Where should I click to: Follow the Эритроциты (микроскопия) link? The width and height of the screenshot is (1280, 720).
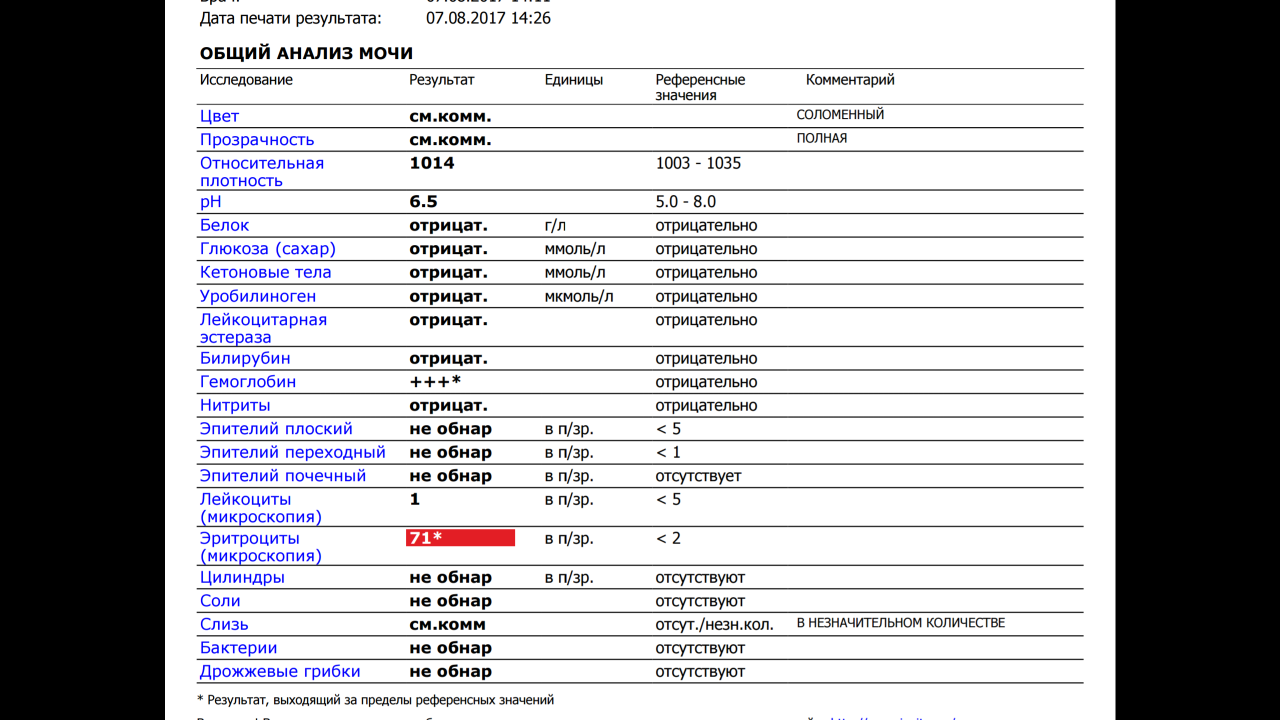[x=261, y=547]
